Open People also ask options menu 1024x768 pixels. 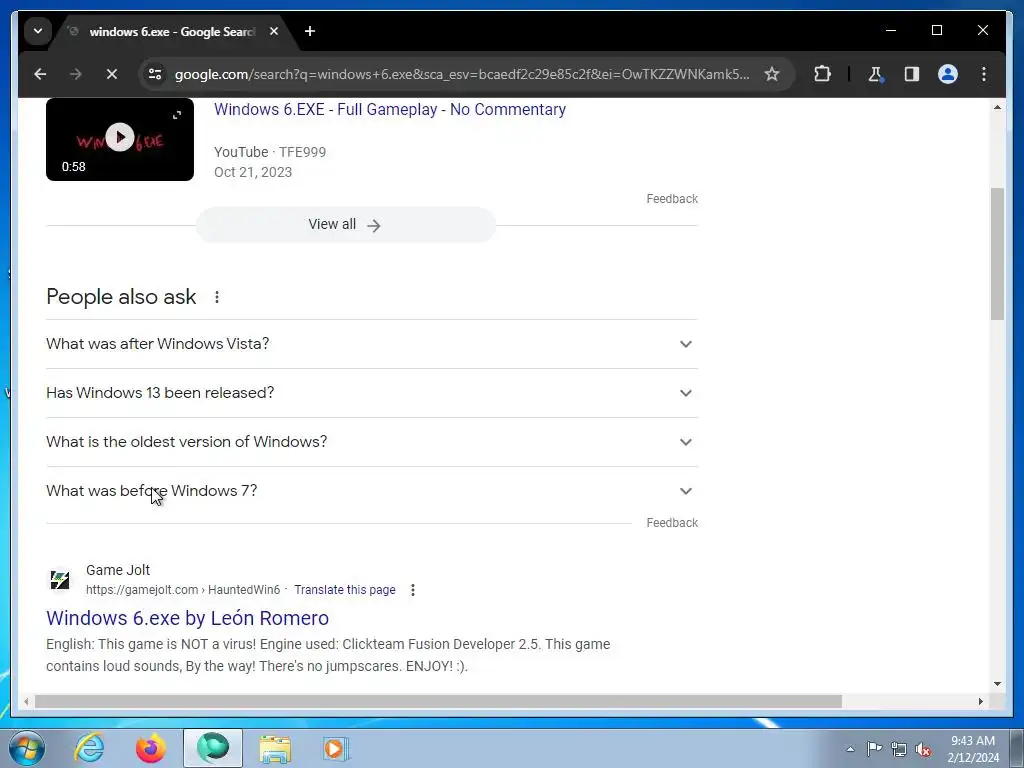click(x=217, y=297)
